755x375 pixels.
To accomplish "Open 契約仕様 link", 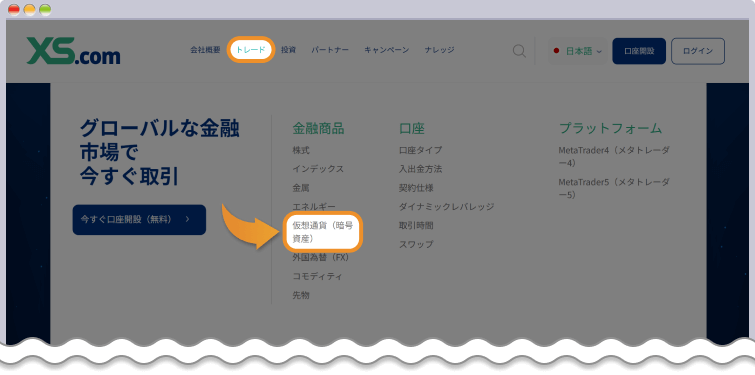I will click(x=416, y=188).
